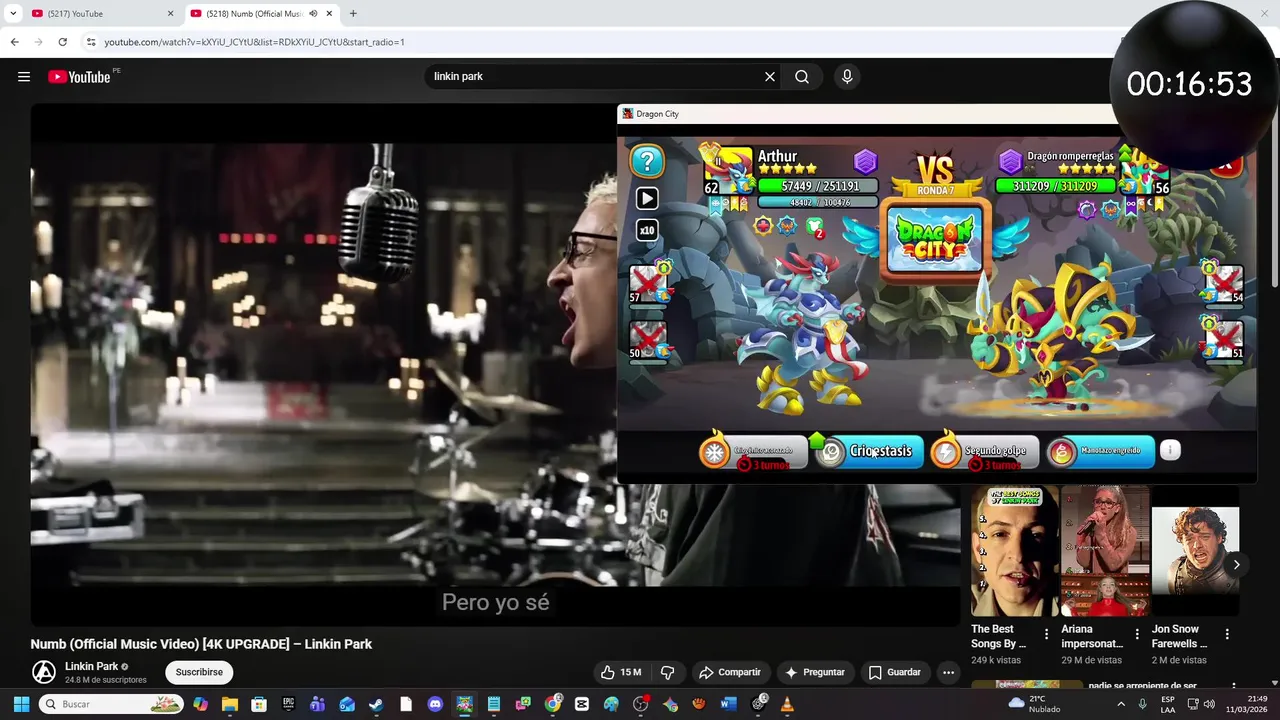The height and width of the screenshot is (720, 1280).
Task: Click the defeated level 50 dragon slot
Action: point(648,339)
